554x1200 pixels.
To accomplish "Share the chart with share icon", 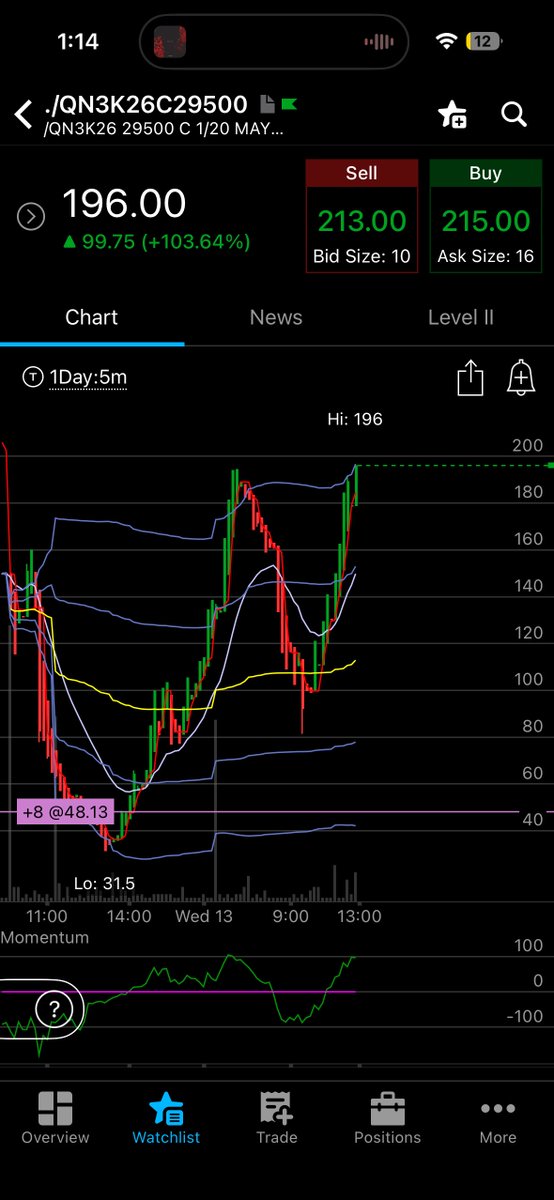I will pos(470,378).
